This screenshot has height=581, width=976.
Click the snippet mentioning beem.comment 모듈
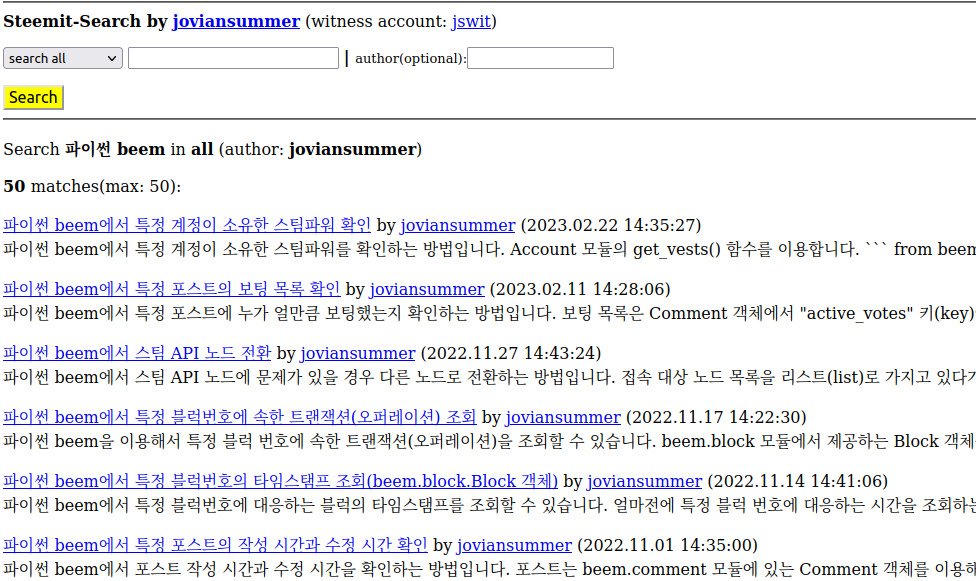(489, 570)
